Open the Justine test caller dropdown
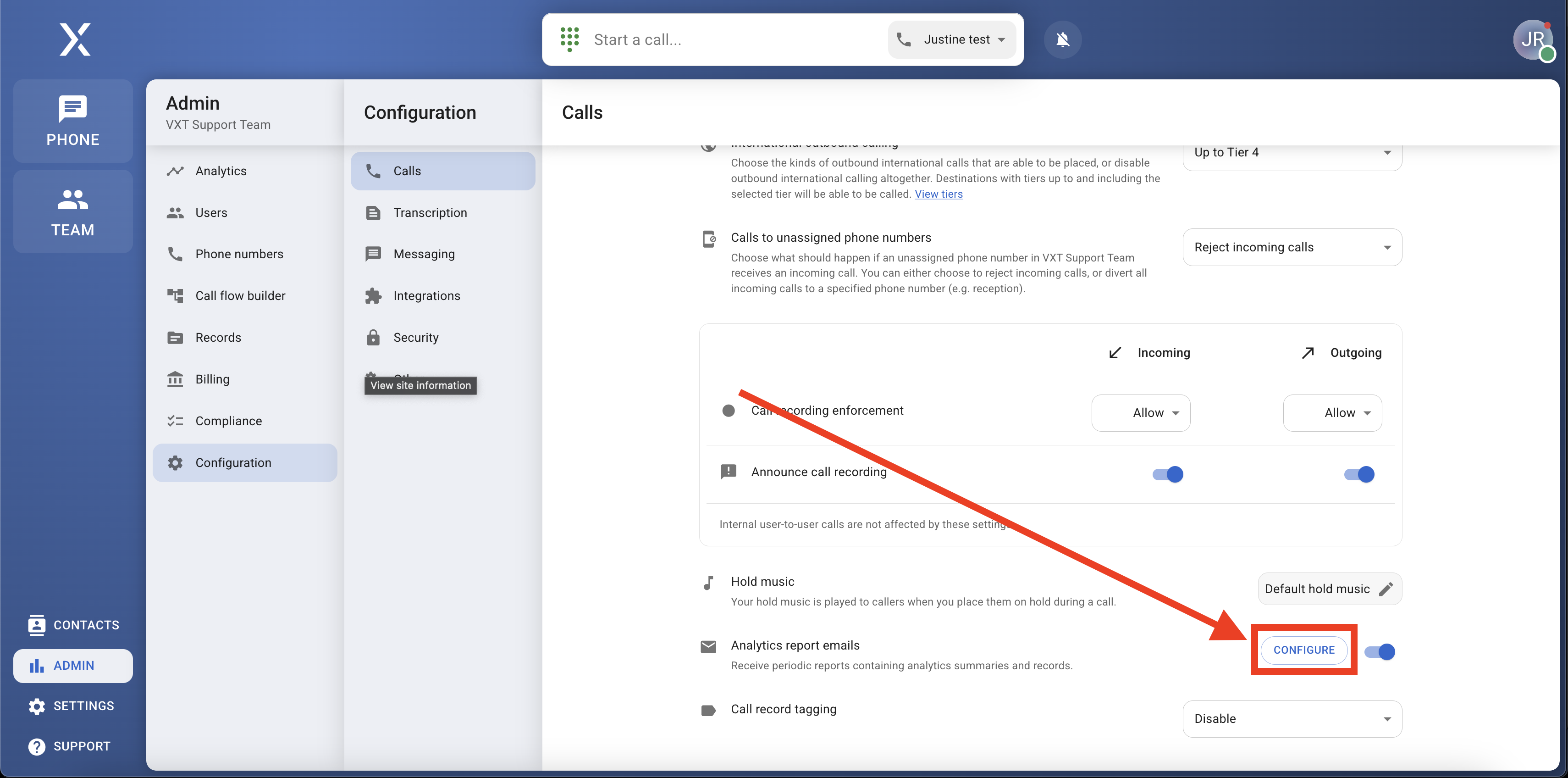 tap(951, 39)
